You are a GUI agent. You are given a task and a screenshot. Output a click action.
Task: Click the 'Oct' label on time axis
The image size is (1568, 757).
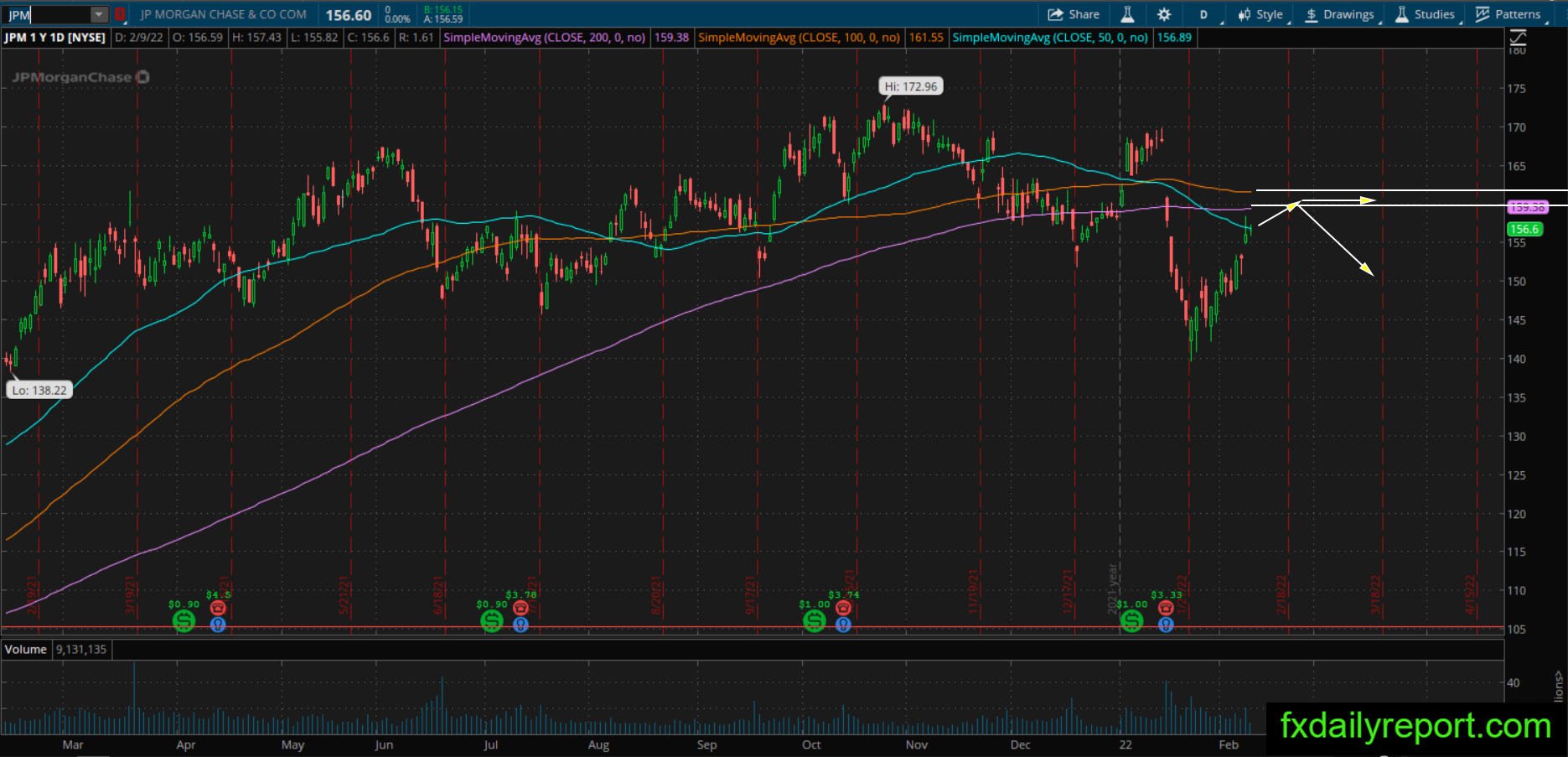[811, 744]
